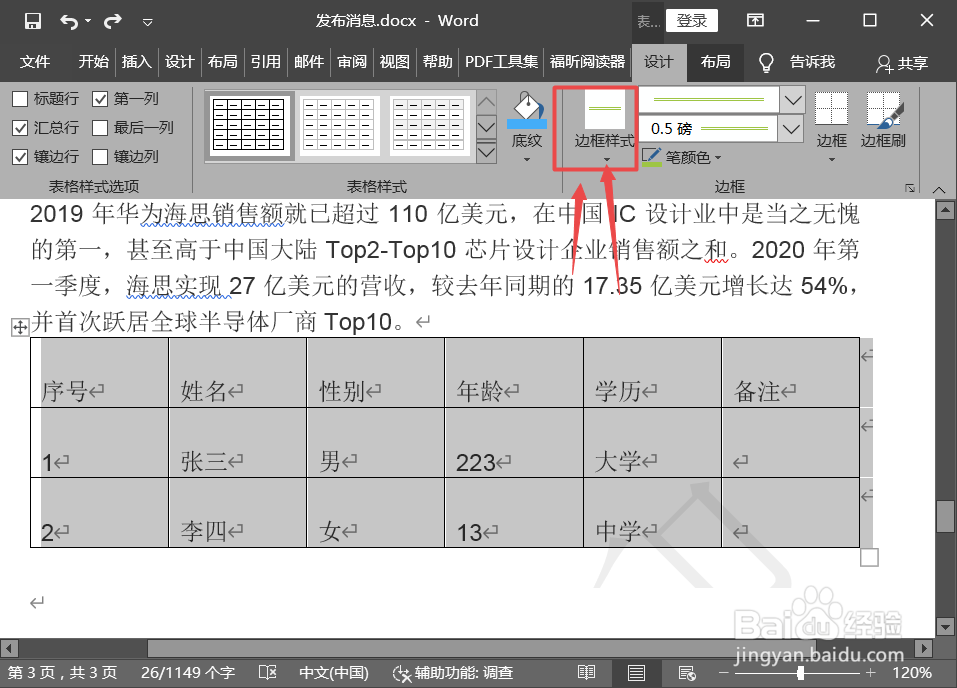The height and width of the screenshot is (688, 957).
Task: Switch to the 引用 tab
Action: (265, 62)
